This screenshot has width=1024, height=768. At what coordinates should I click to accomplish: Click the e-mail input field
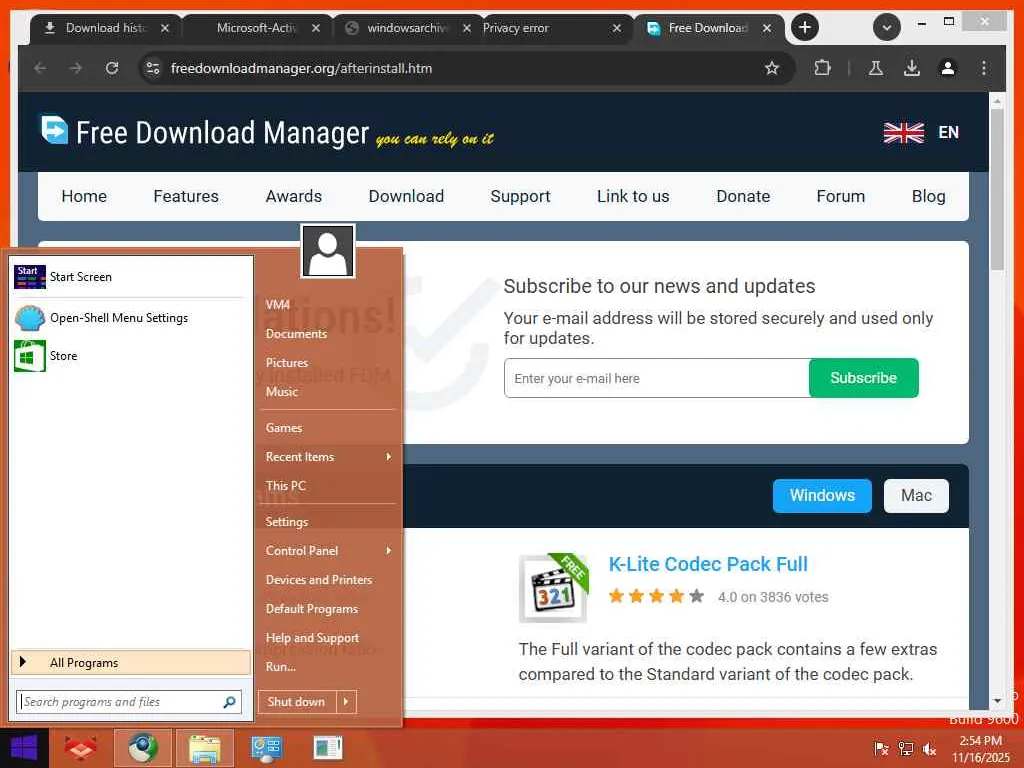[656, 378]
